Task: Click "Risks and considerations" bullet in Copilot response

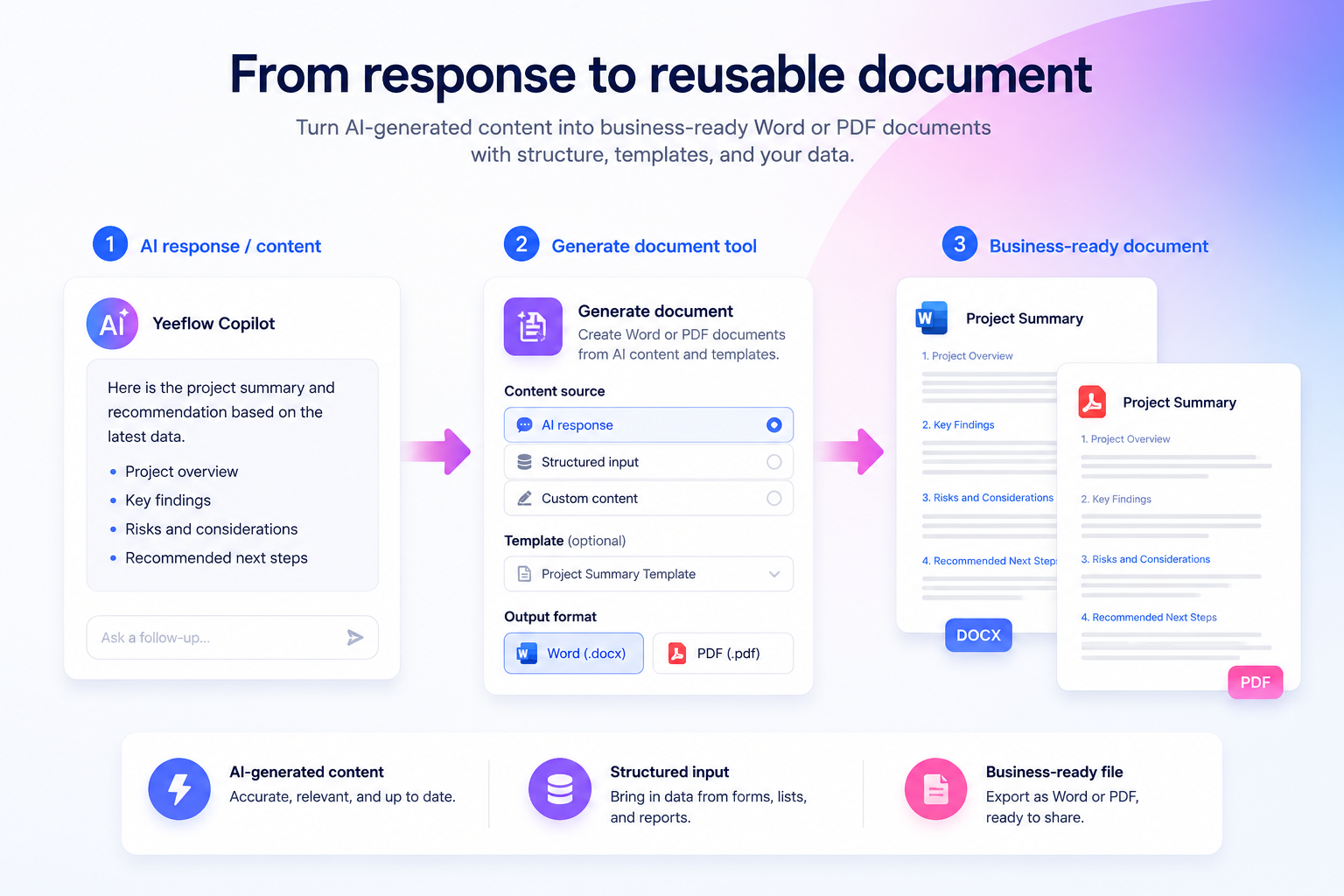Action: coord(211,529)
